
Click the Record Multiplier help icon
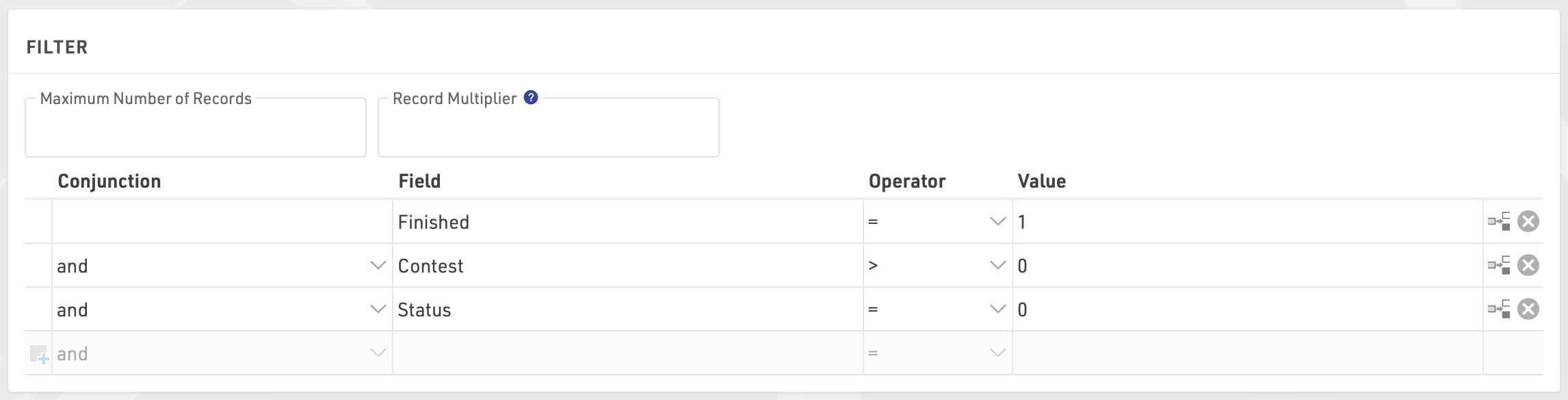531,98
